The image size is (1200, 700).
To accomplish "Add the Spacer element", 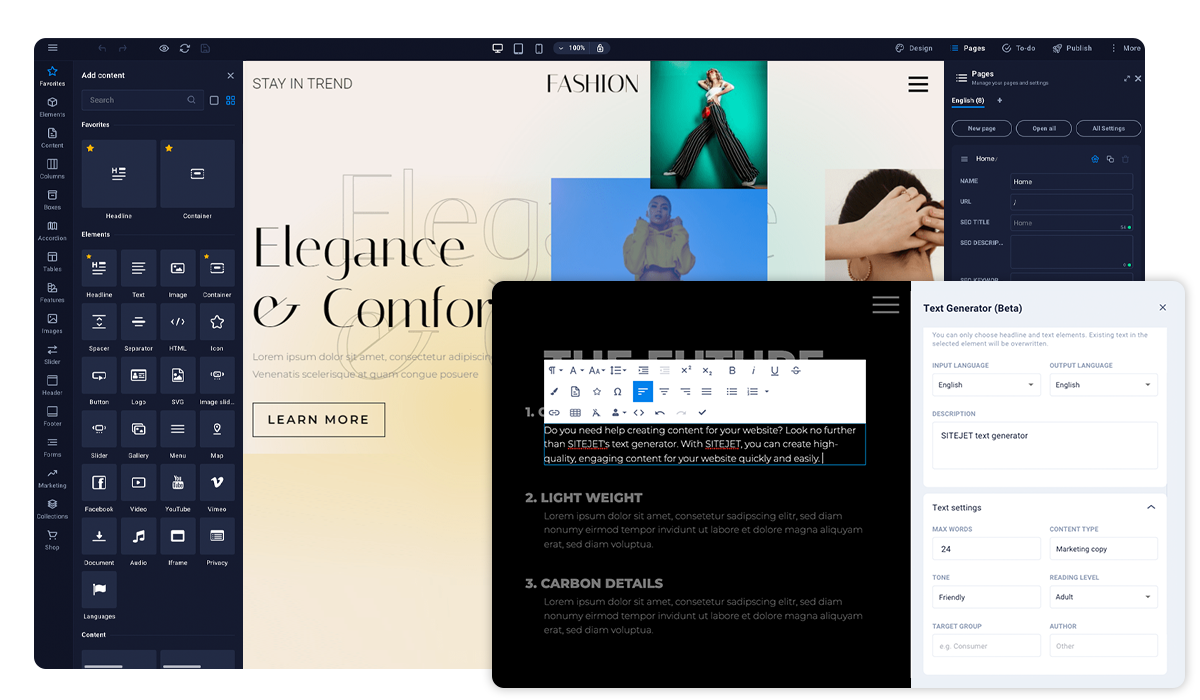I will pos(99,323).
